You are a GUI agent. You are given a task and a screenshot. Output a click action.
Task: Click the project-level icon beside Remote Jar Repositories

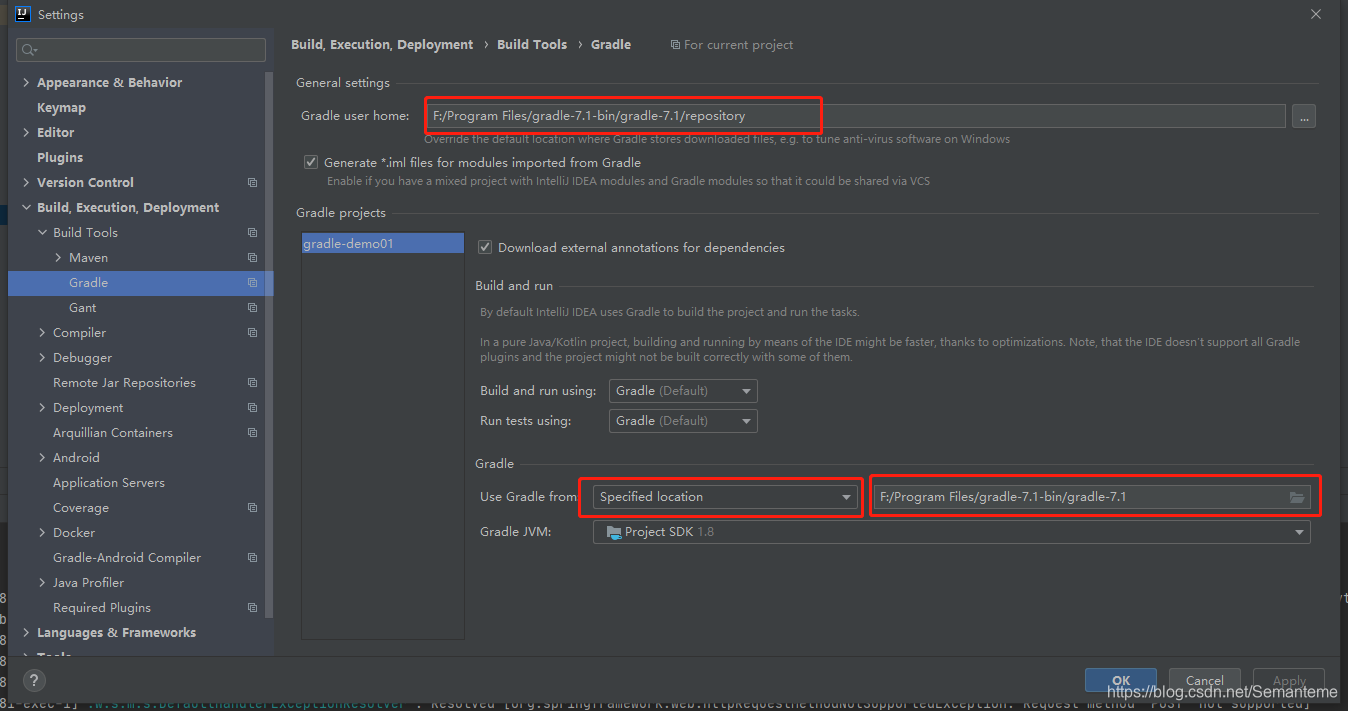coord(252,383)
